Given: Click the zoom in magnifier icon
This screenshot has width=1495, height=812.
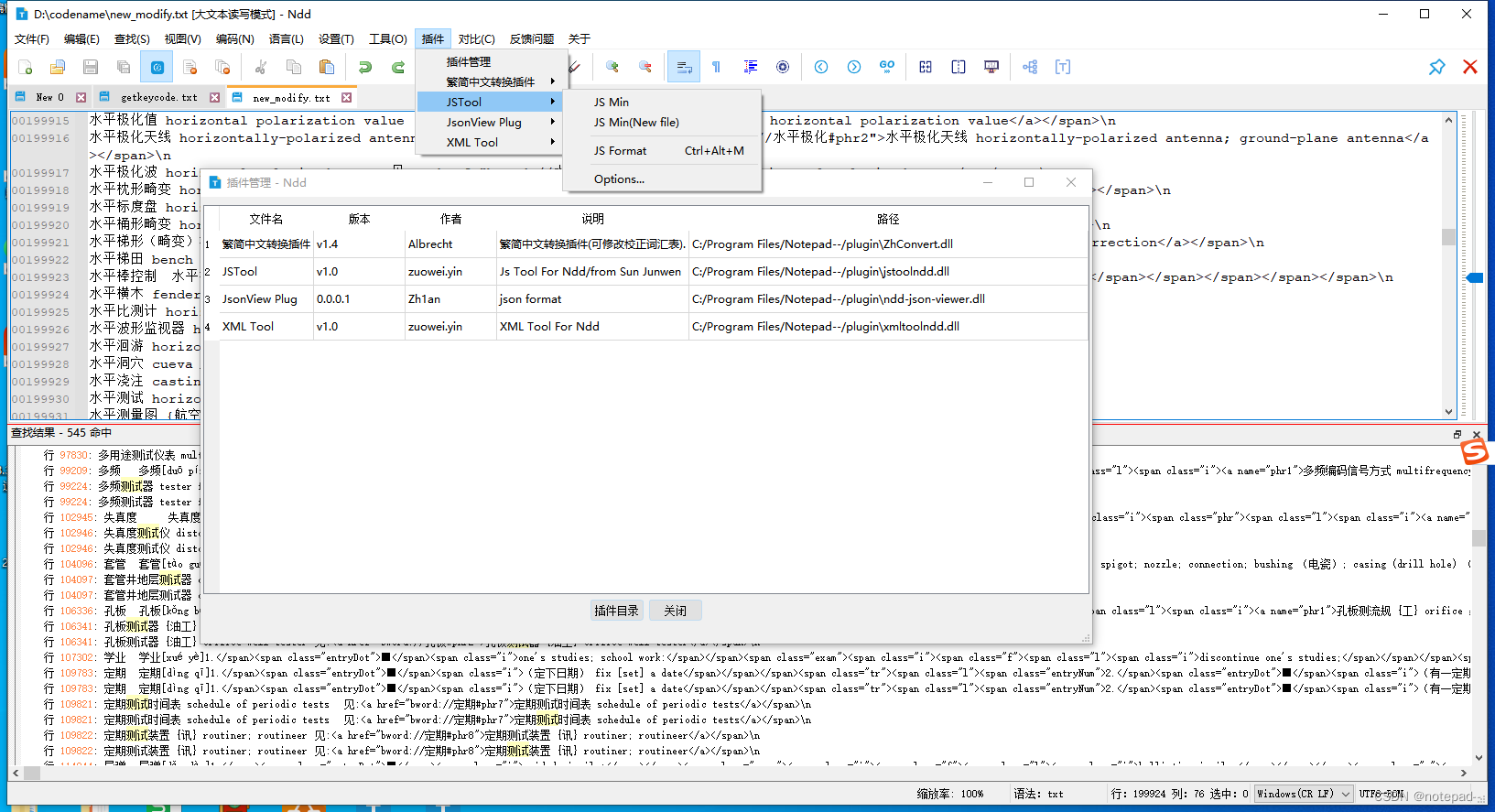Looking at the screenshot, I should 612,67.
